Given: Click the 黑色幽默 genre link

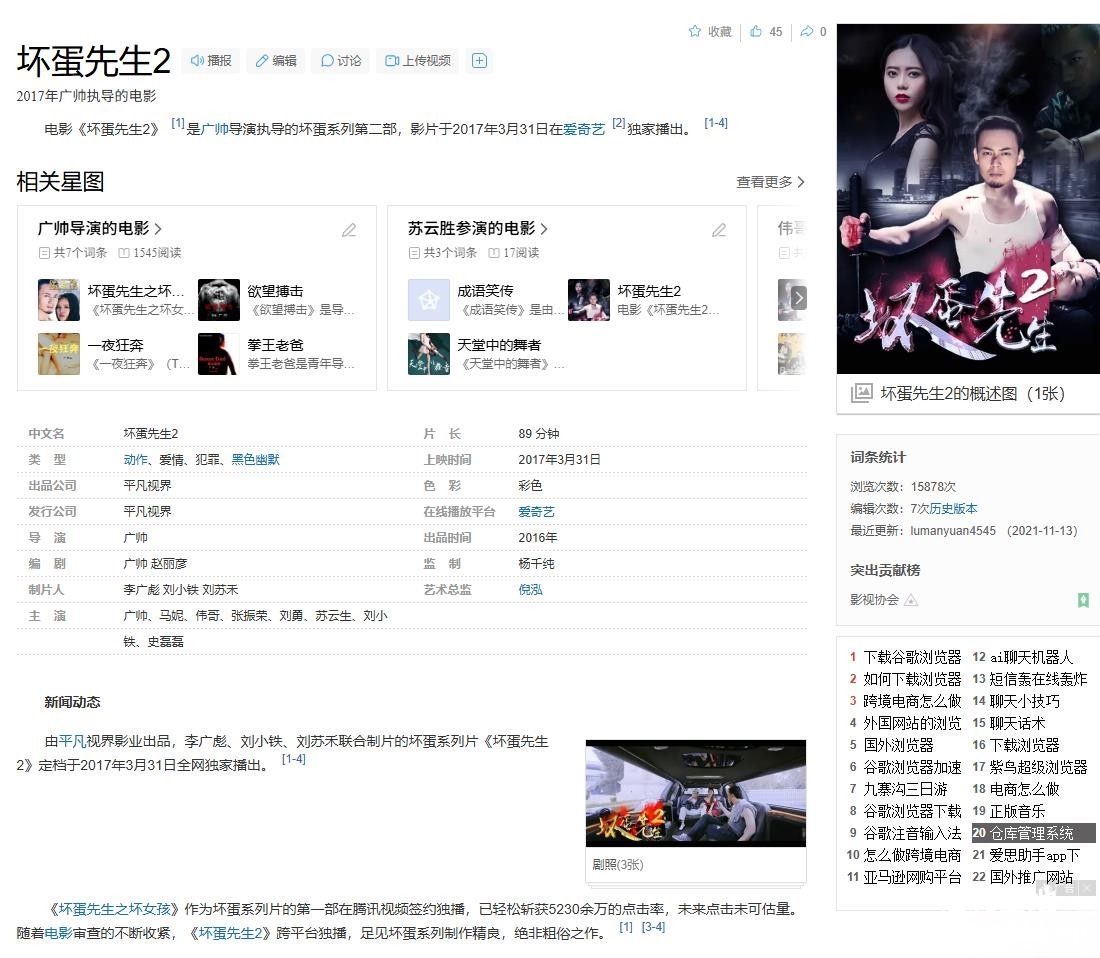Looking at the screenshot, I should (x=255, y=460).
